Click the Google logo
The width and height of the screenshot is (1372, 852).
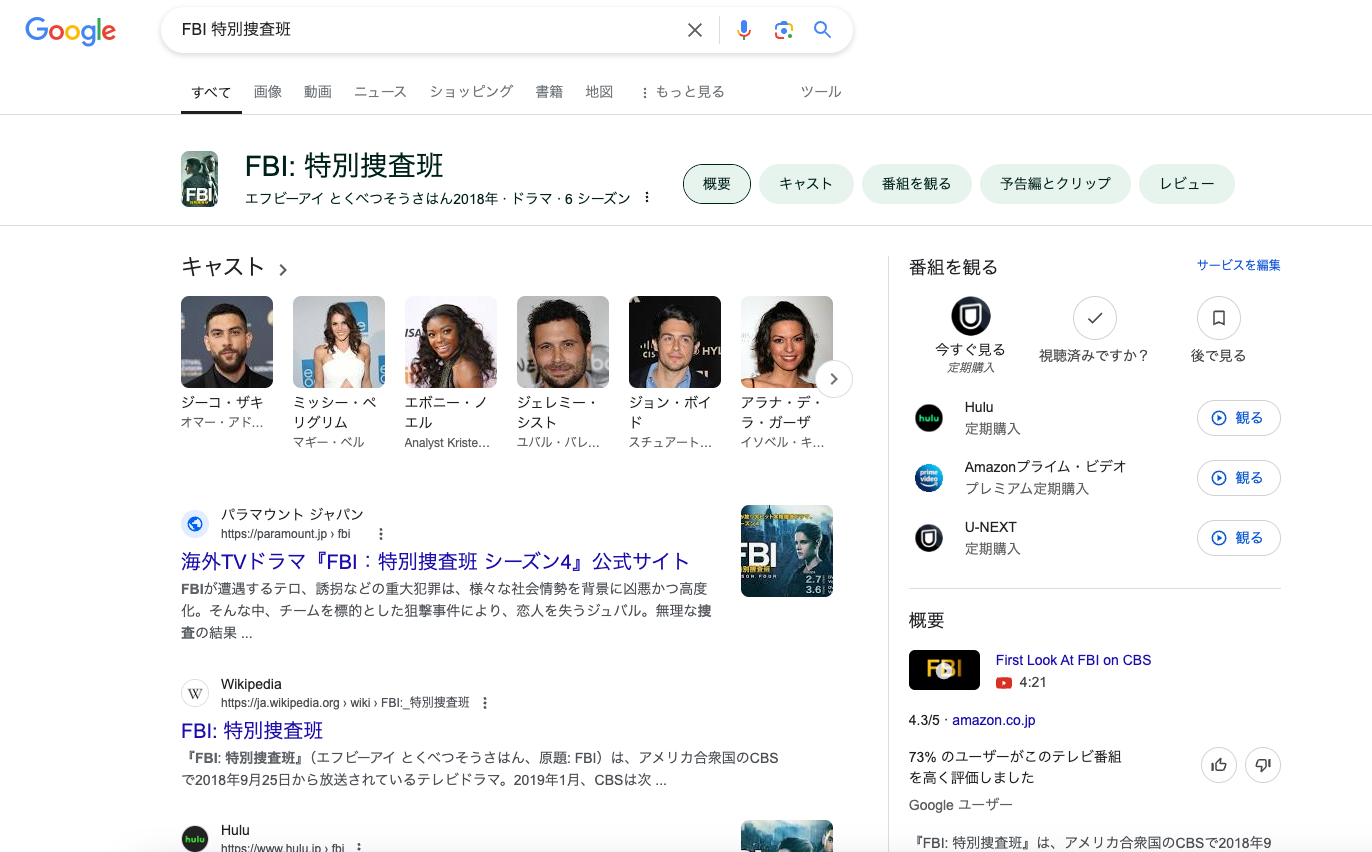[x=71, y=31]
